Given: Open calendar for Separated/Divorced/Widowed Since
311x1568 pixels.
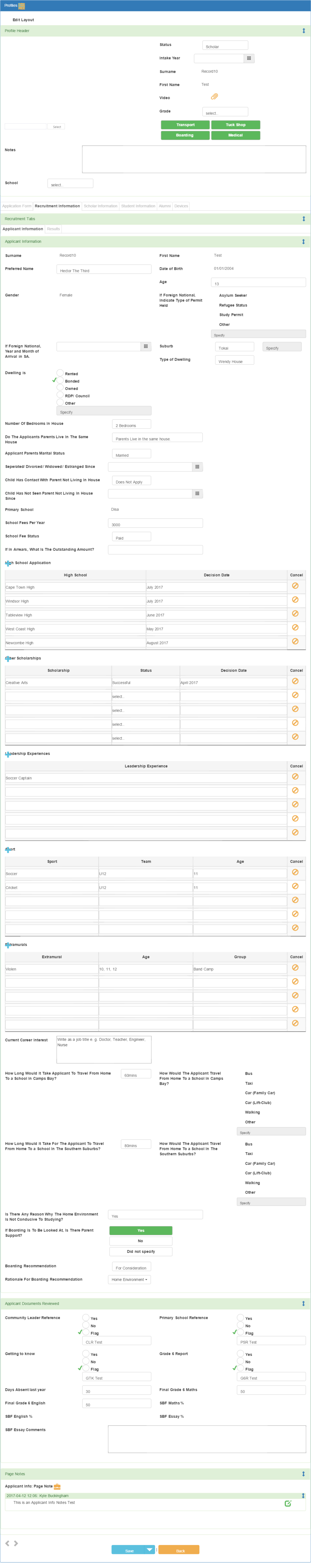Looking at the screenshot, I should [197, 467].
